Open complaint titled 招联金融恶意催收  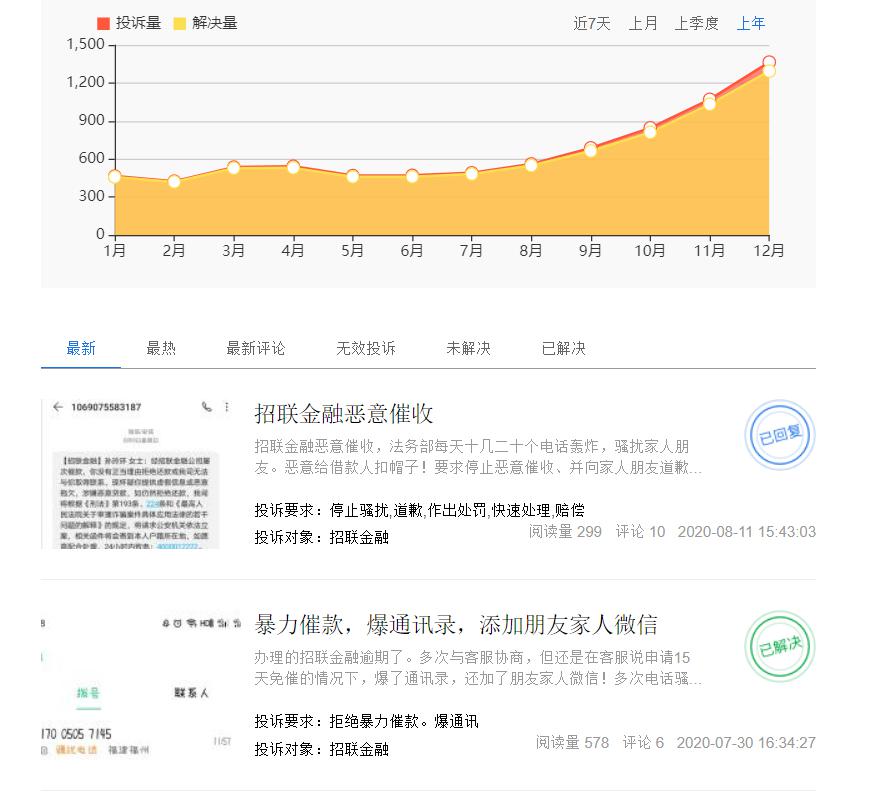[344, 414]
